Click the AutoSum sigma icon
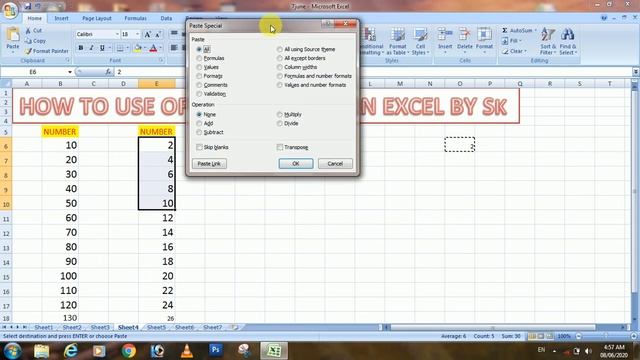The image size is (640, 360). (x=505, y=31)
